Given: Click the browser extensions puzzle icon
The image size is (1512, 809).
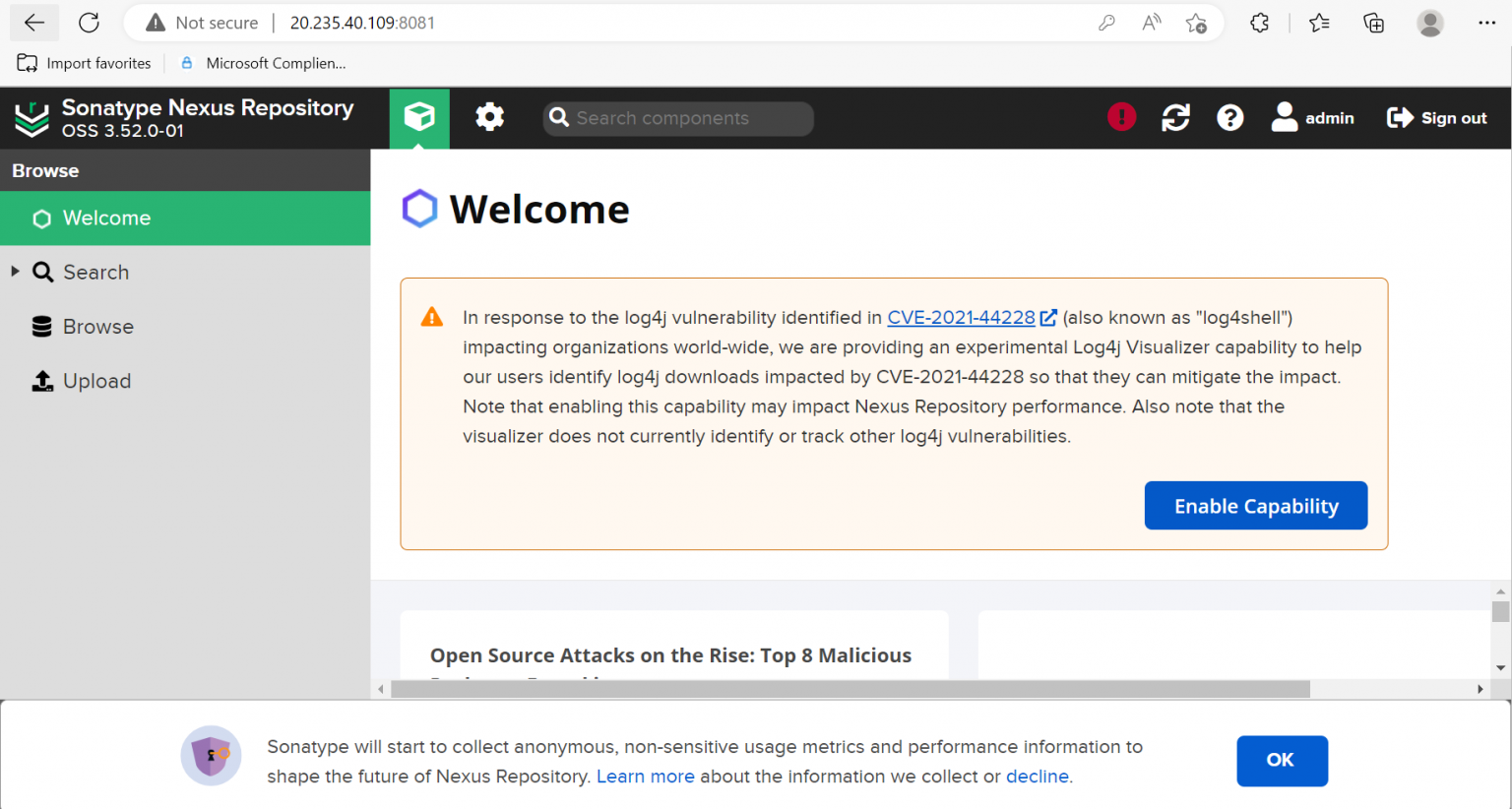Looking at the screenshot, I should tap(1259, 23).
